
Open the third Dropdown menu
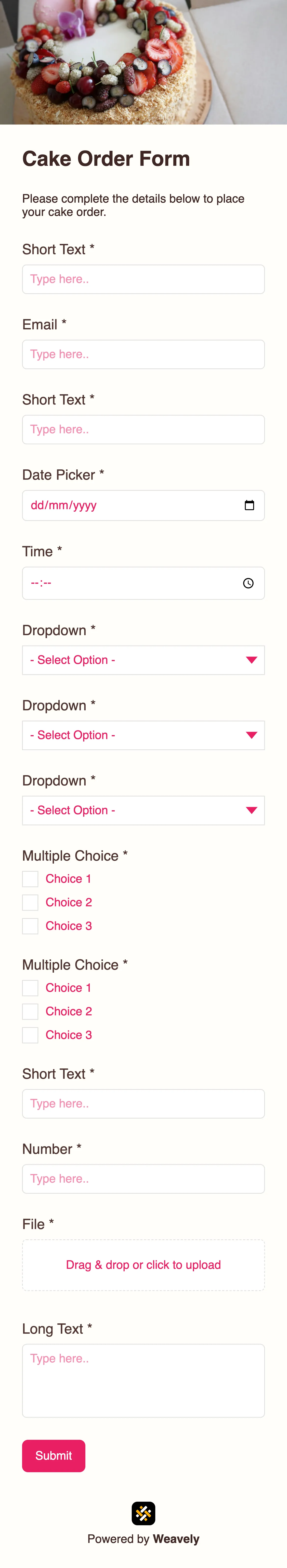point(143,810)
